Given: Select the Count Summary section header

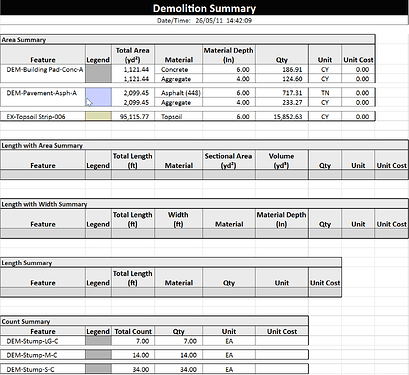Looking at the screenshot, I should 154,321.
